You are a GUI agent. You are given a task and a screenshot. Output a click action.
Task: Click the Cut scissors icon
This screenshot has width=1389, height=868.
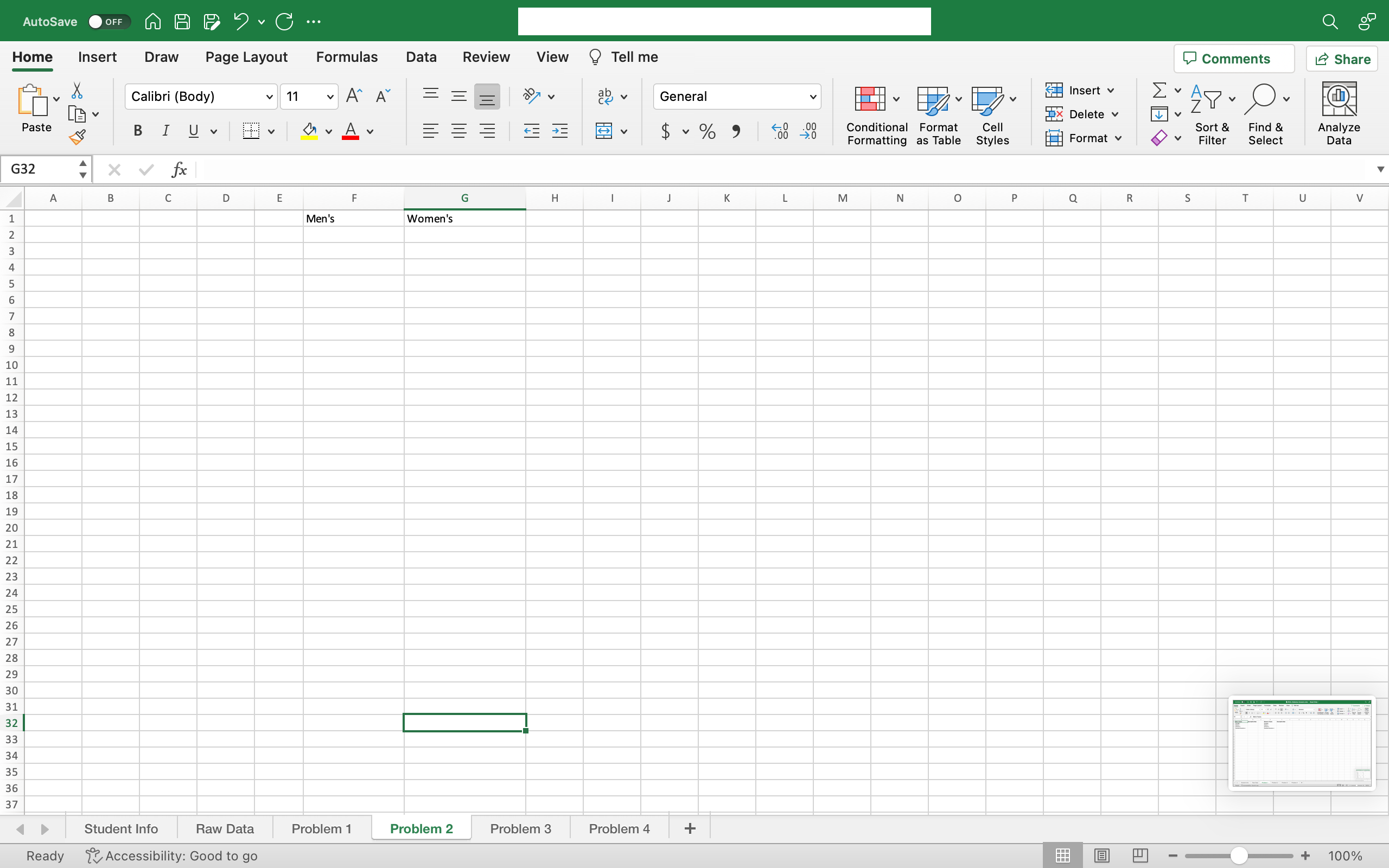(x=77, y=91)
